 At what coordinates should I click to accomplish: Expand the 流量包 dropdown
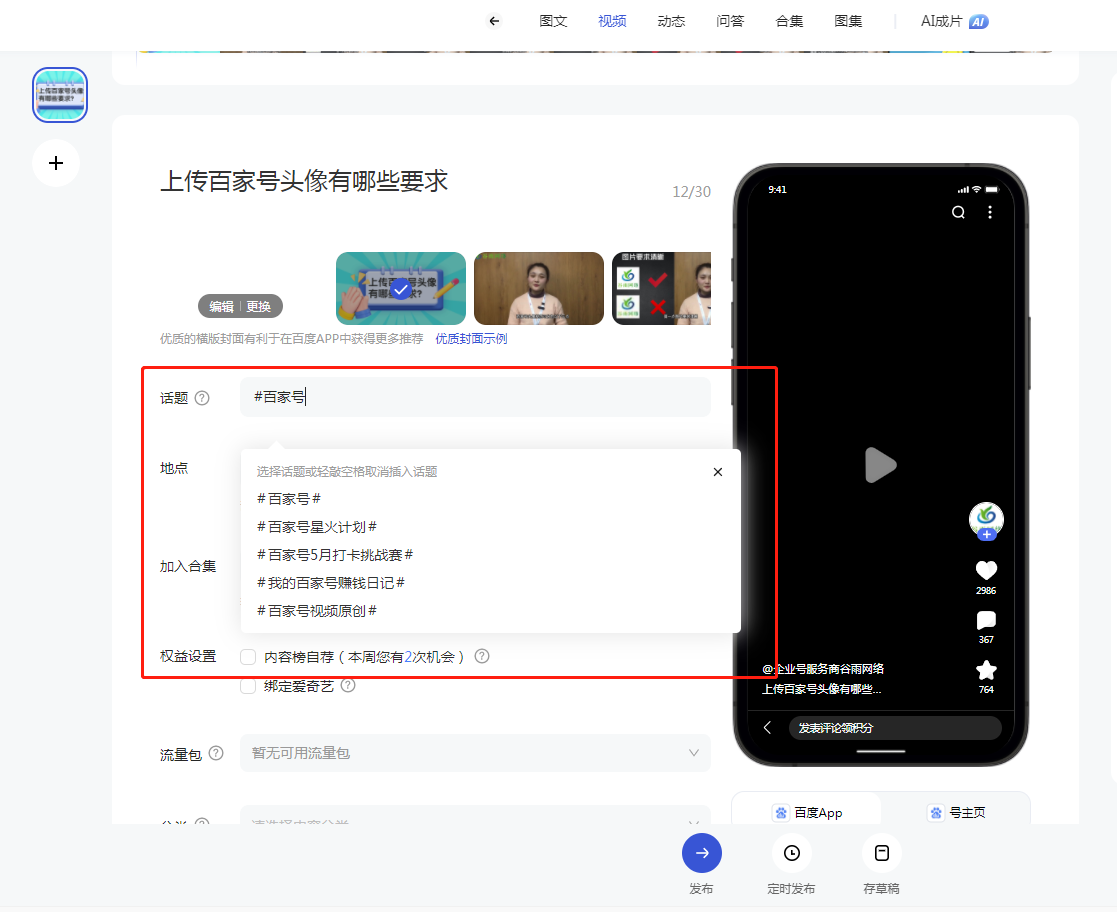coord(475,753)
